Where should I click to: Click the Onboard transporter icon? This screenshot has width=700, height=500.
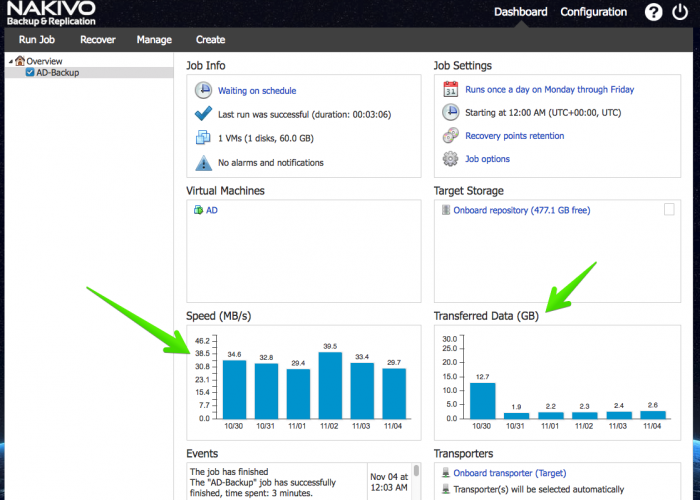pyautogui.click(x=446, y=472)
